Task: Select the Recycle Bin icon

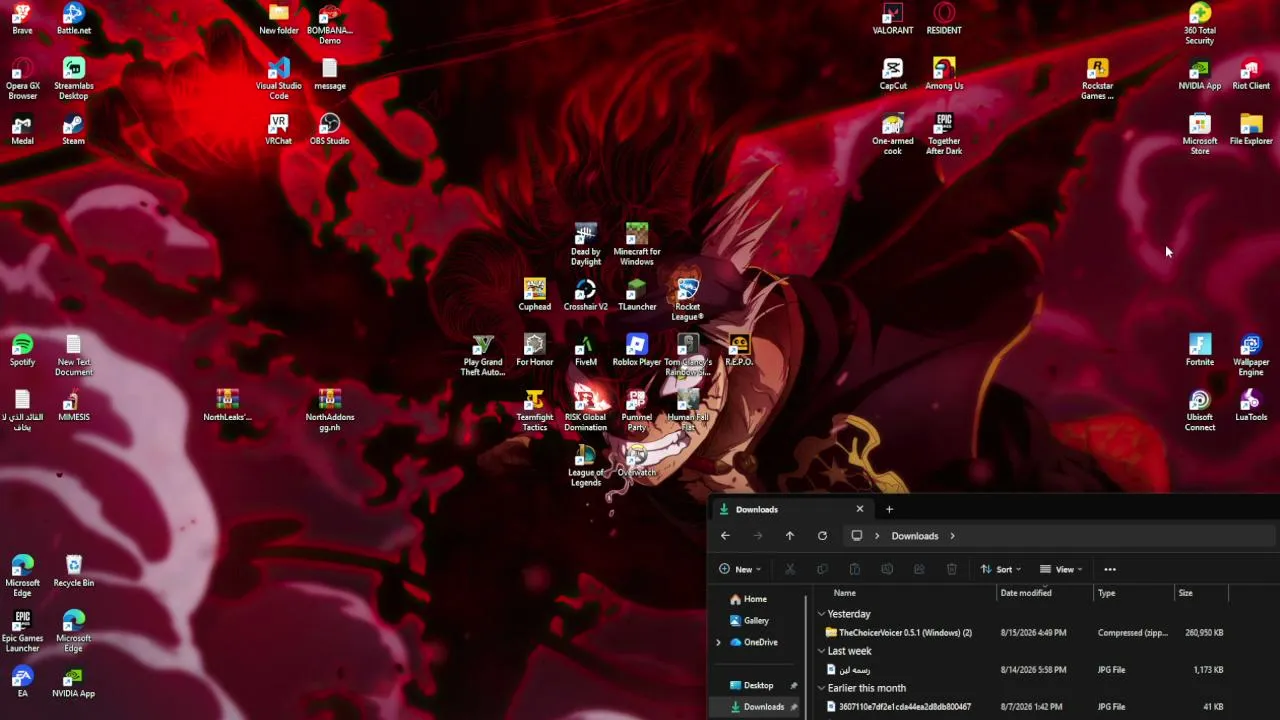Action: [73, 570]
